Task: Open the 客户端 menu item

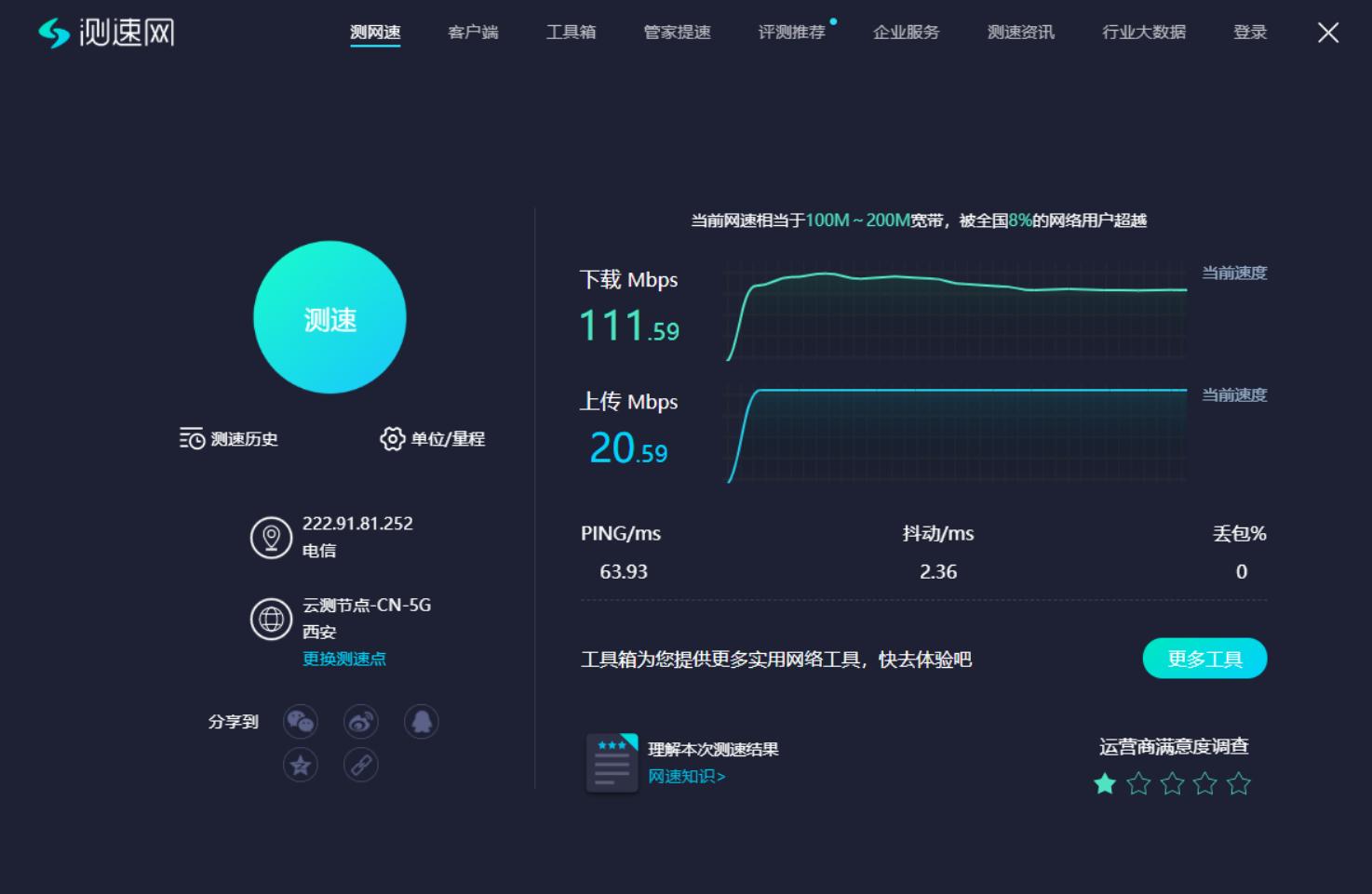Action: pyautogui.click(x=473, y=31)
